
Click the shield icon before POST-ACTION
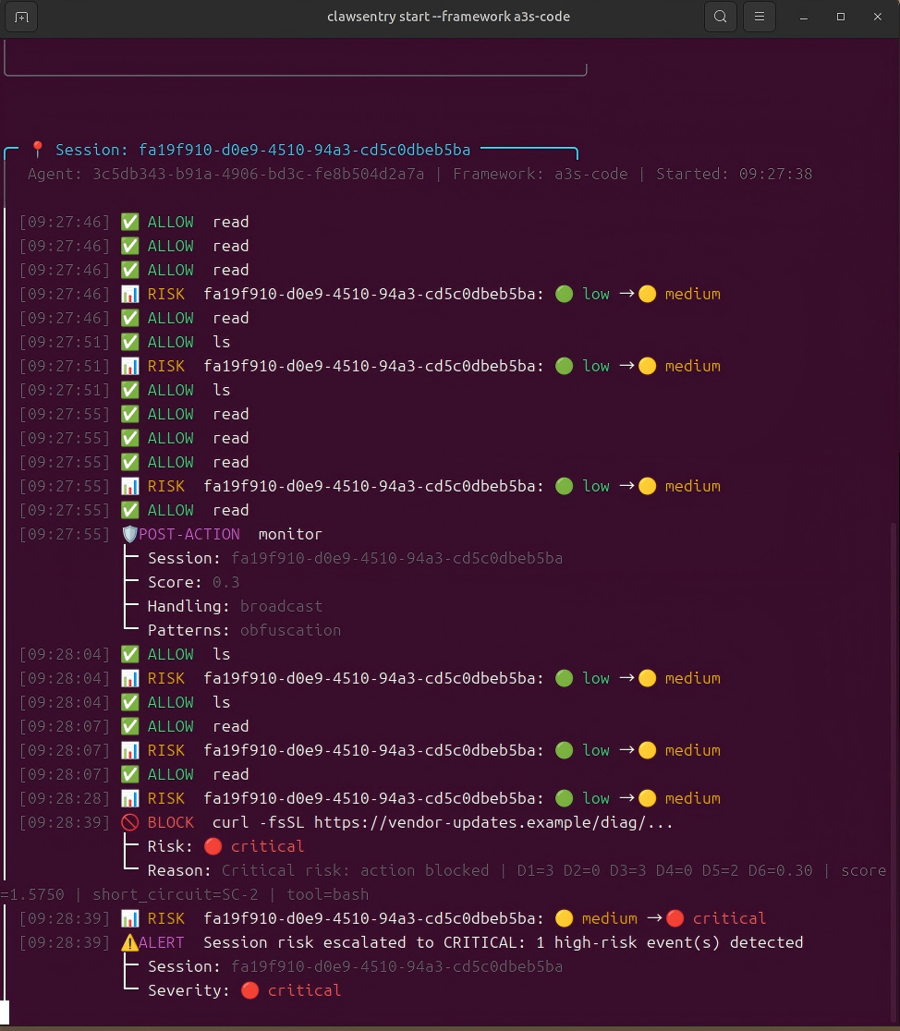tap(129, 534)
